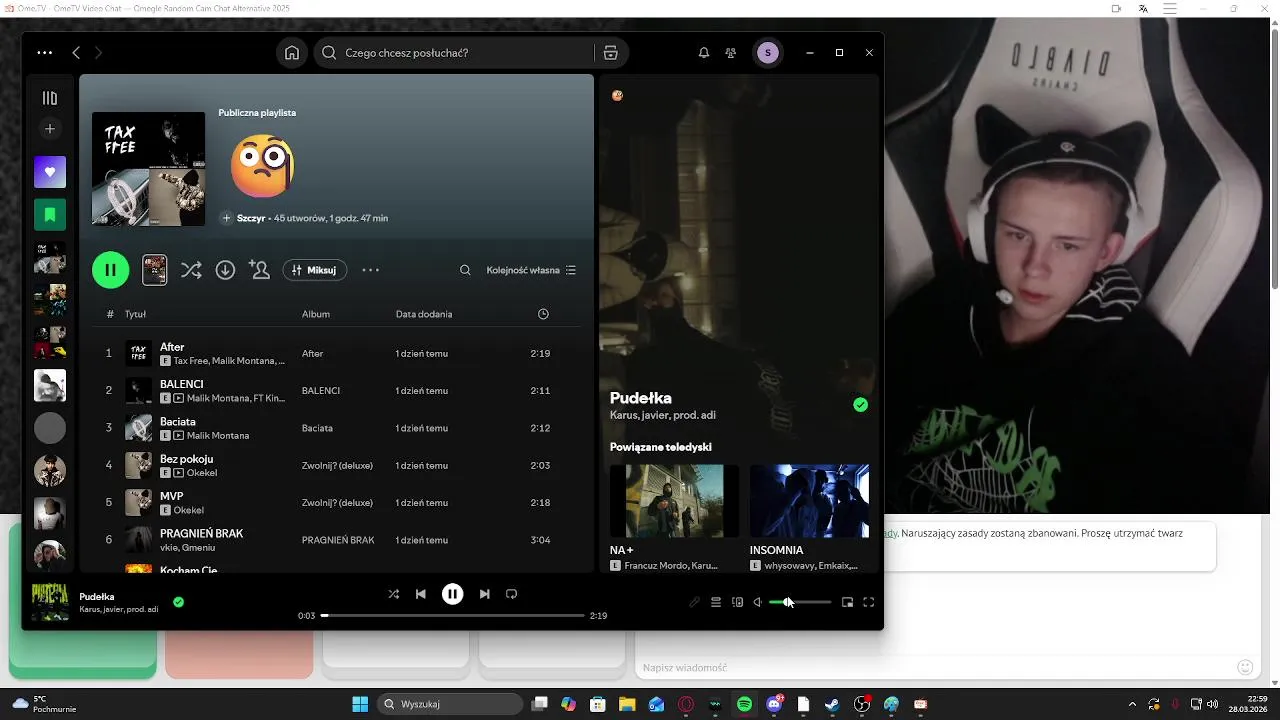
Task: Open emoji picker in OmeTV chat
Action: pyautogui.click(x=1245, y=667)
